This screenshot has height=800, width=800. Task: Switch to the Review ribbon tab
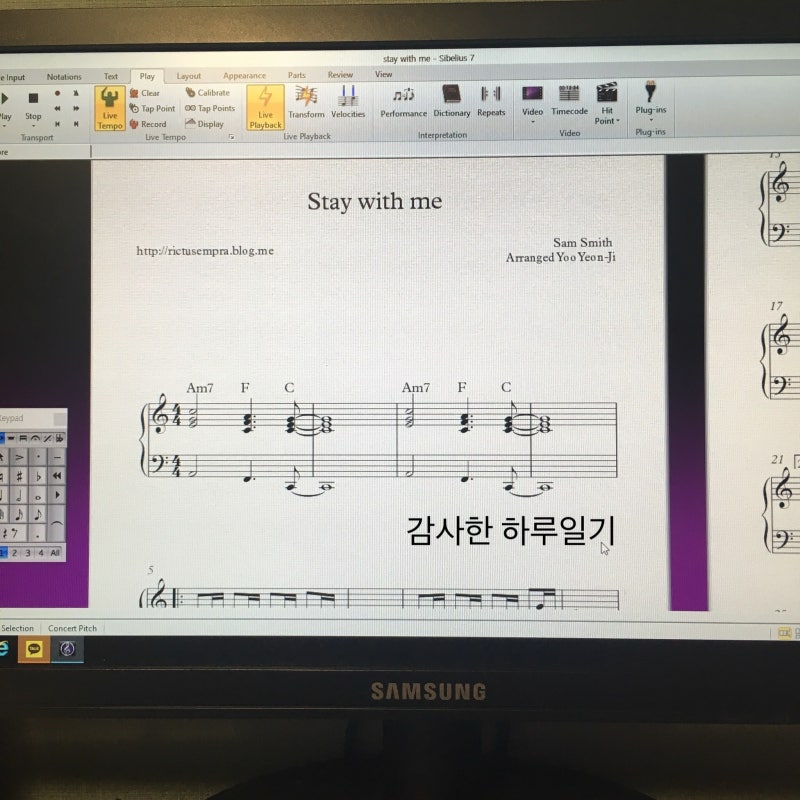[x=340, y=74]
